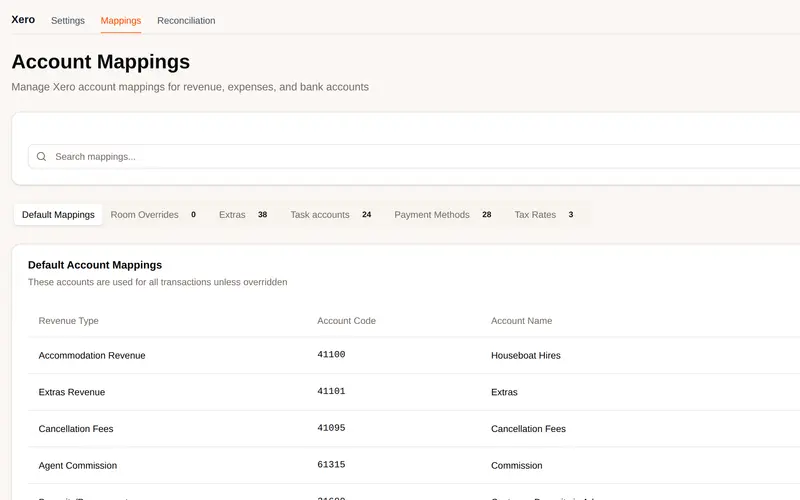This screenshot has height=500, width=800.
Task: Click the Houseboat Hires account name
Action: [526, 356]
